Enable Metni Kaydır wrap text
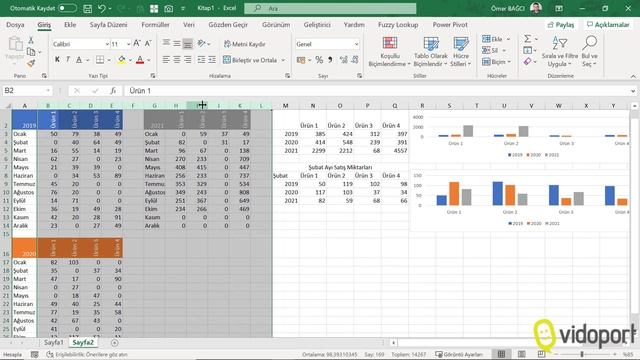The height and width of the screenshot is (360, 640). coord(245,44)
